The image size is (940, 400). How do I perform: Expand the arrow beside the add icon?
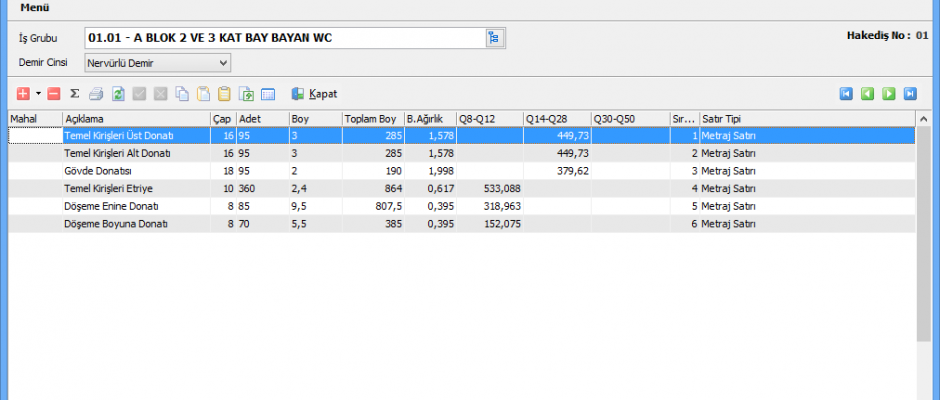pyautogui.click(x=38, y=94)
